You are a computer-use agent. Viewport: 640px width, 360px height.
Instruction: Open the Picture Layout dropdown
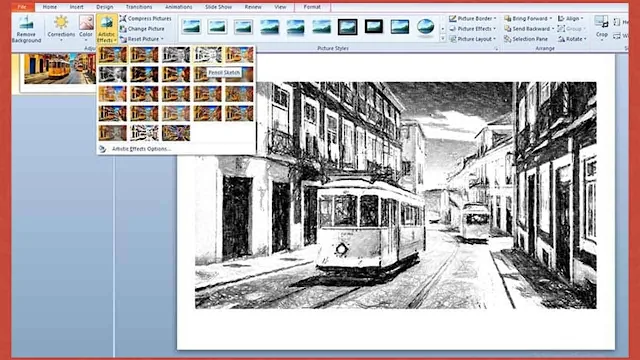[473, 39]
